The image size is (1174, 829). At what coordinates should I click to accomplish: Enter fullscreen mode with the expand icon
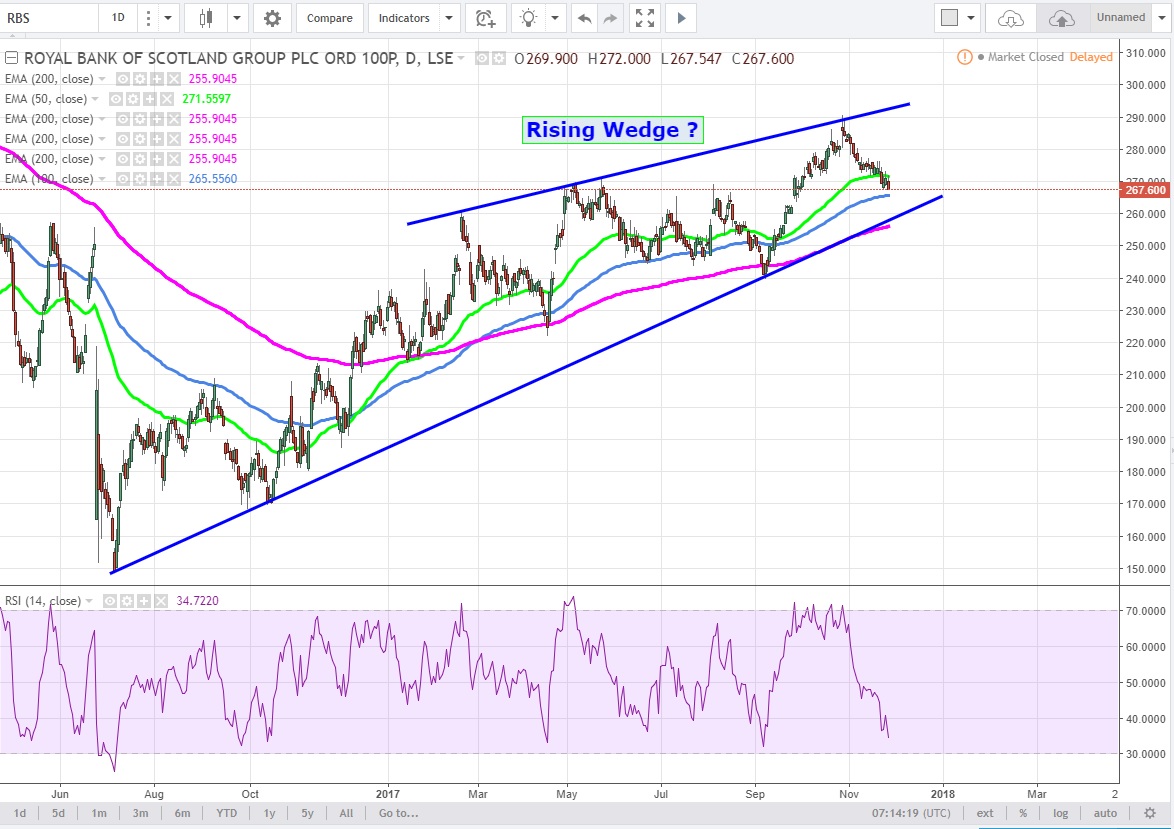(x=645, y=18)
